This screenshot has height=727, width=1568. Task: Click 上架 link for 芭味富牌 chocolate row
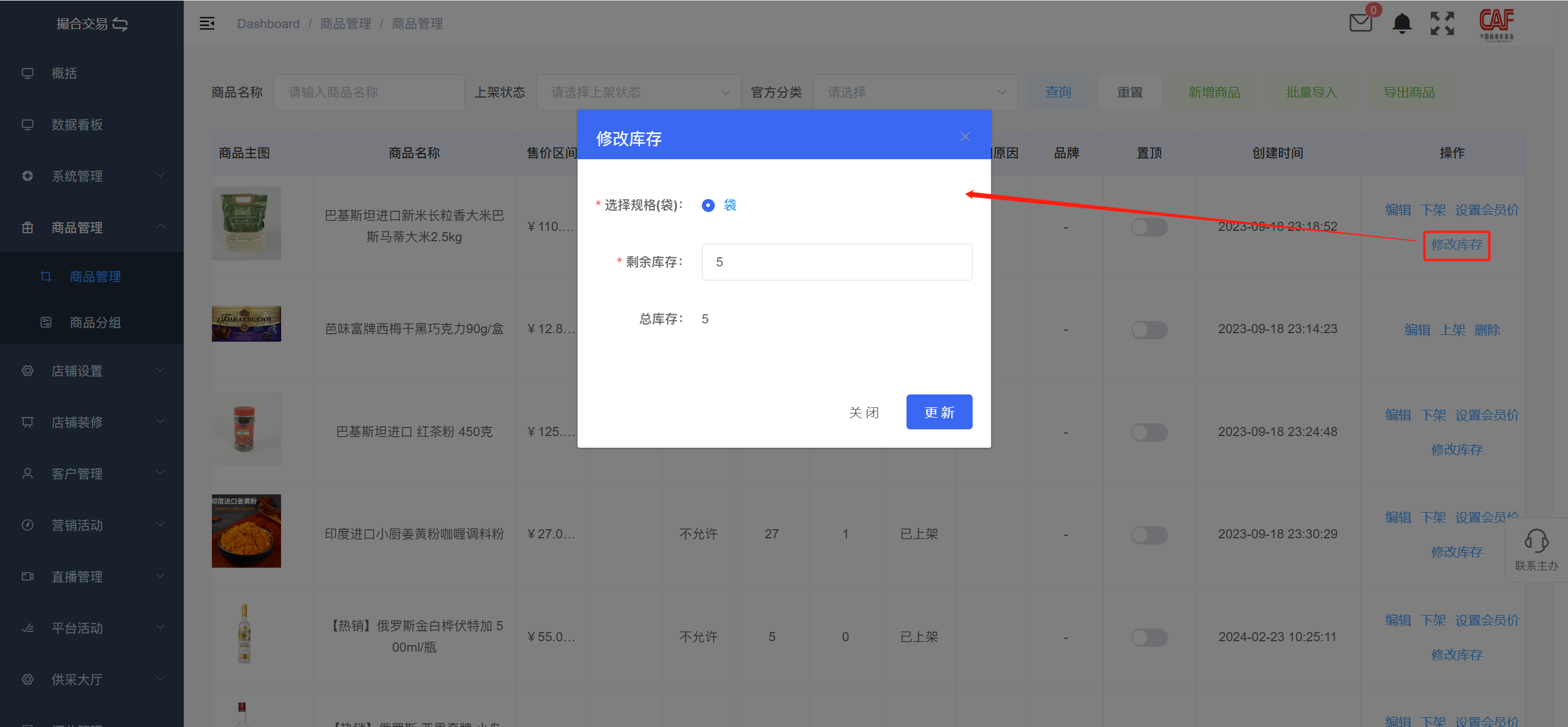pos(1452,330)
